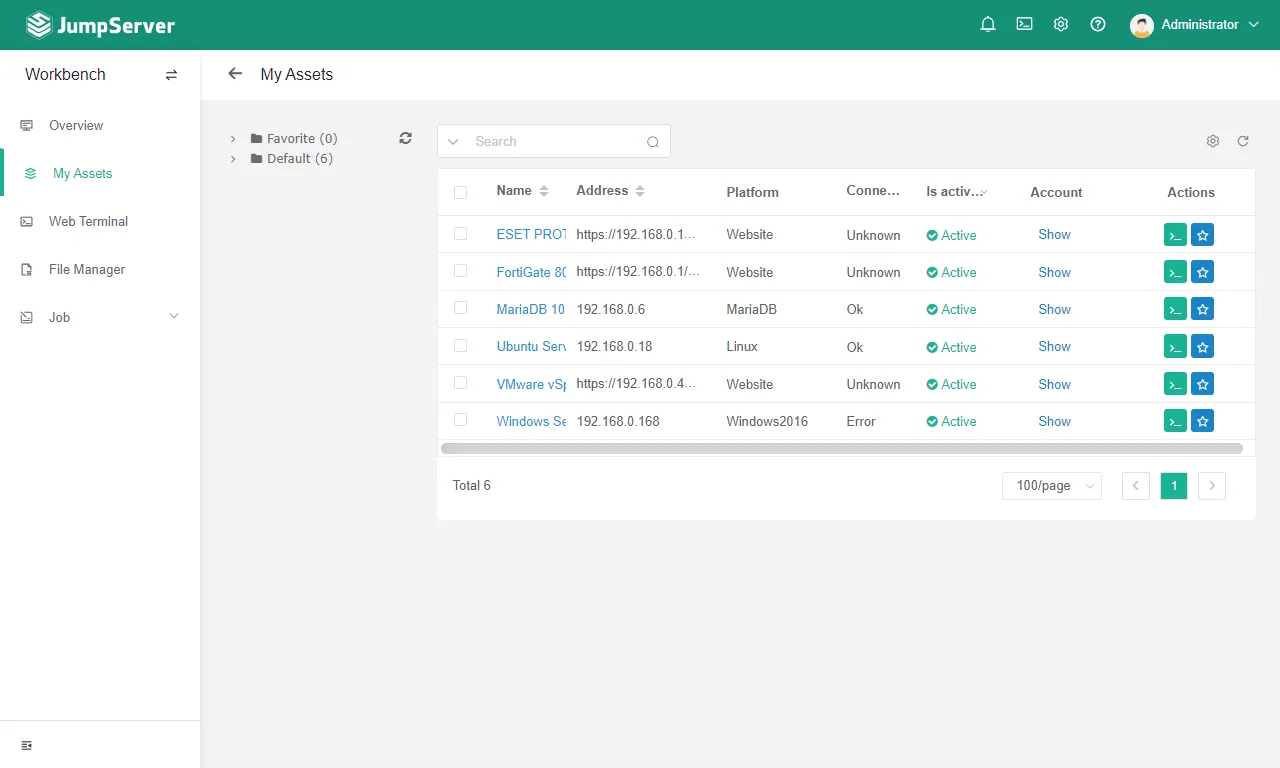Open the Job menu item

(x=100, y=317)
